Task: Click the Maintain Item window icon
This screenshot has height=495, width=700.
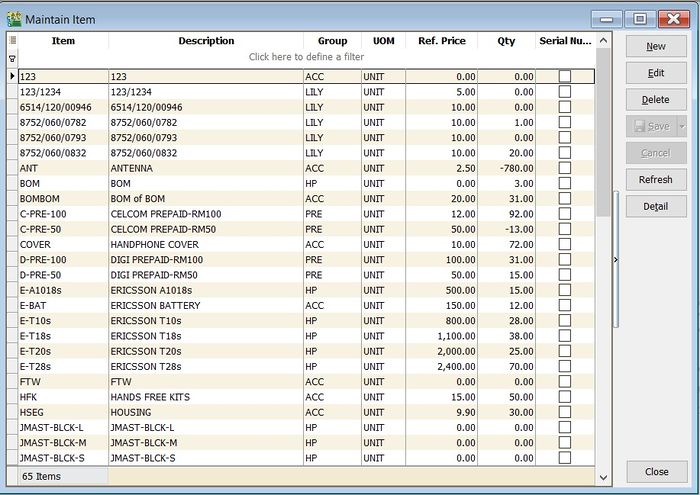Action: 14,19
